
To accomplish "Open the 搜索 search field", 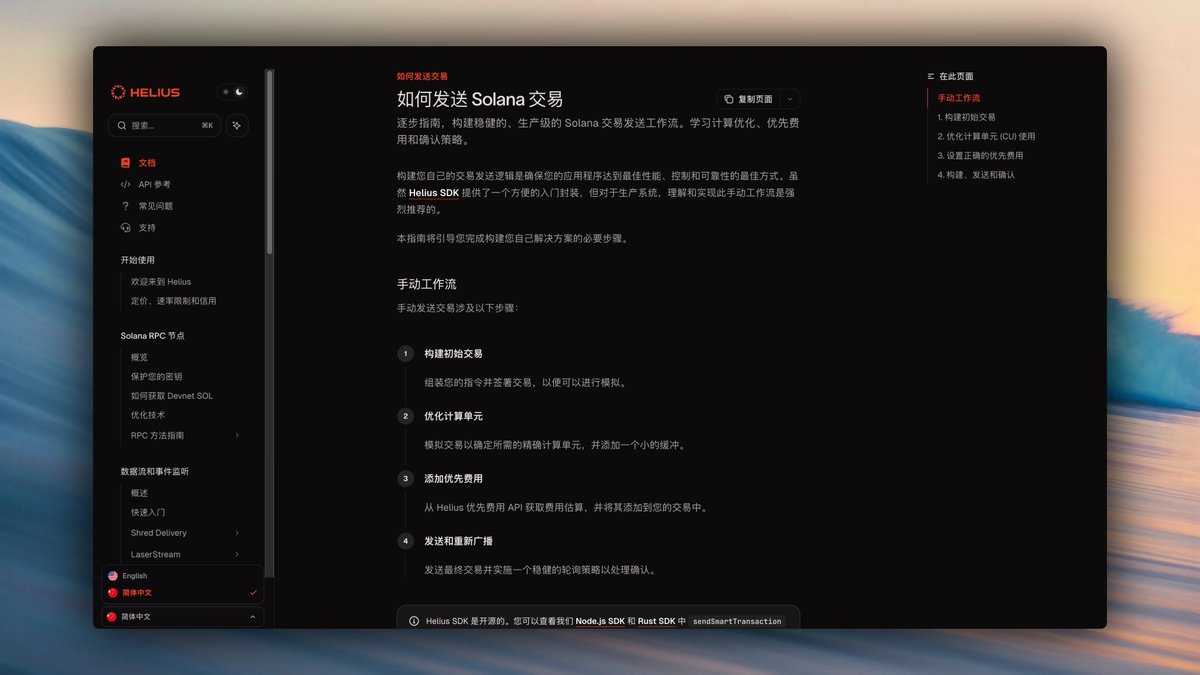I will click(x=164, y=126).
